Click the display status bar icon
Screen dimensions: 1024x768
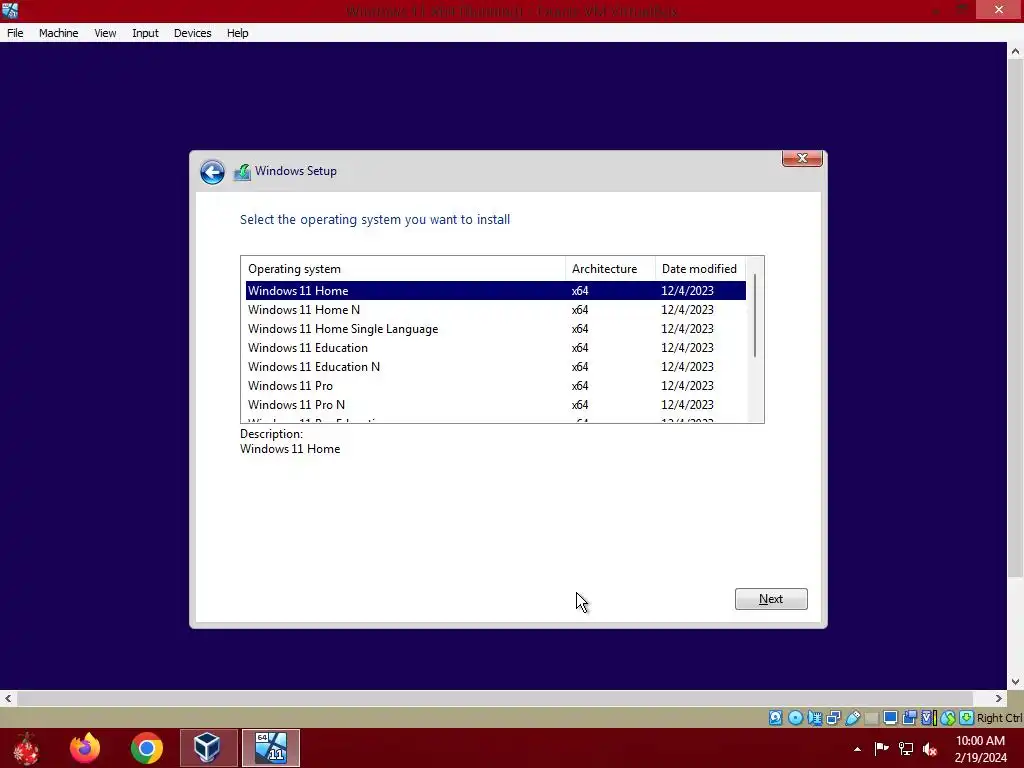pos(890,718)
